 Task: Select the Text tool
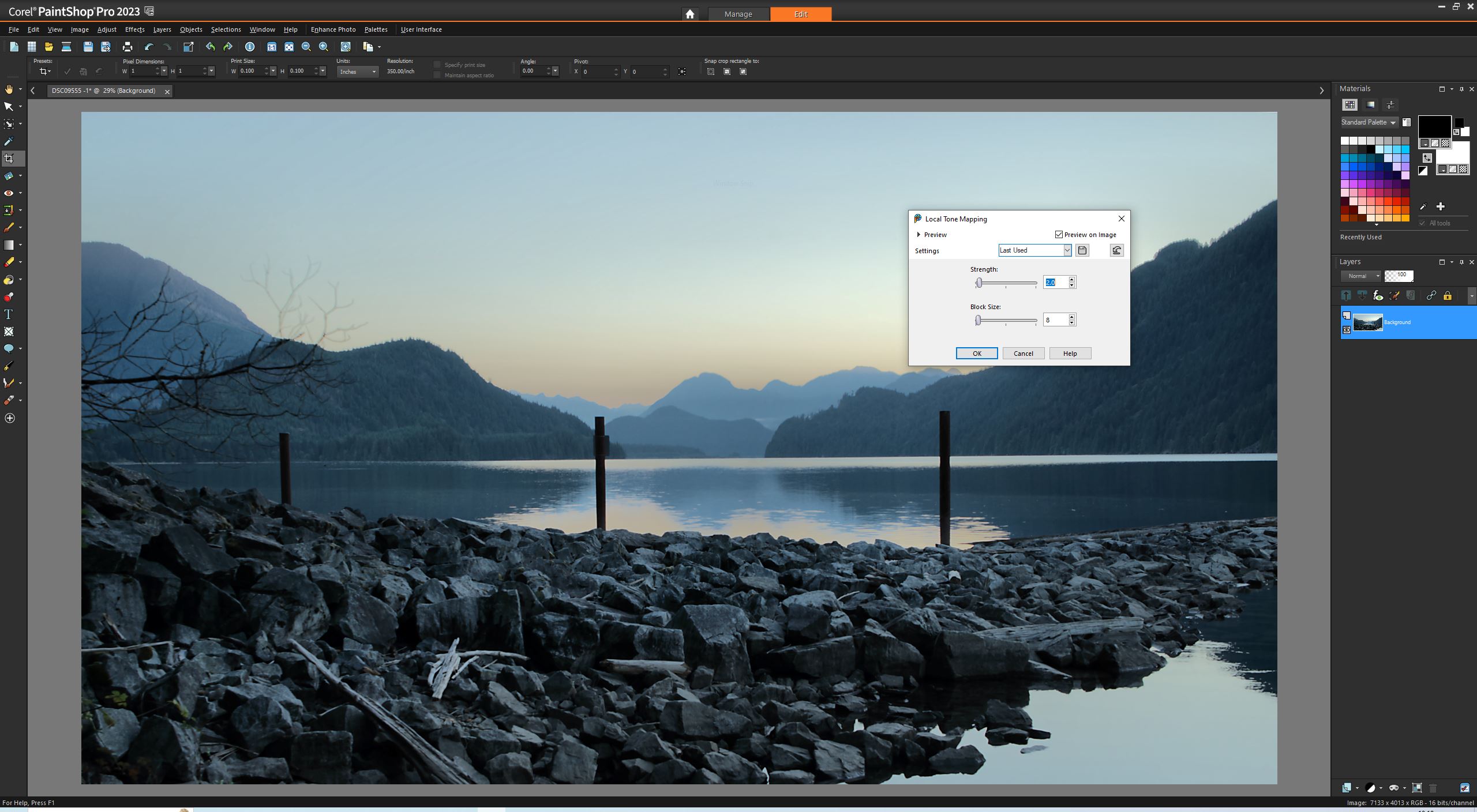coord(9,314)
